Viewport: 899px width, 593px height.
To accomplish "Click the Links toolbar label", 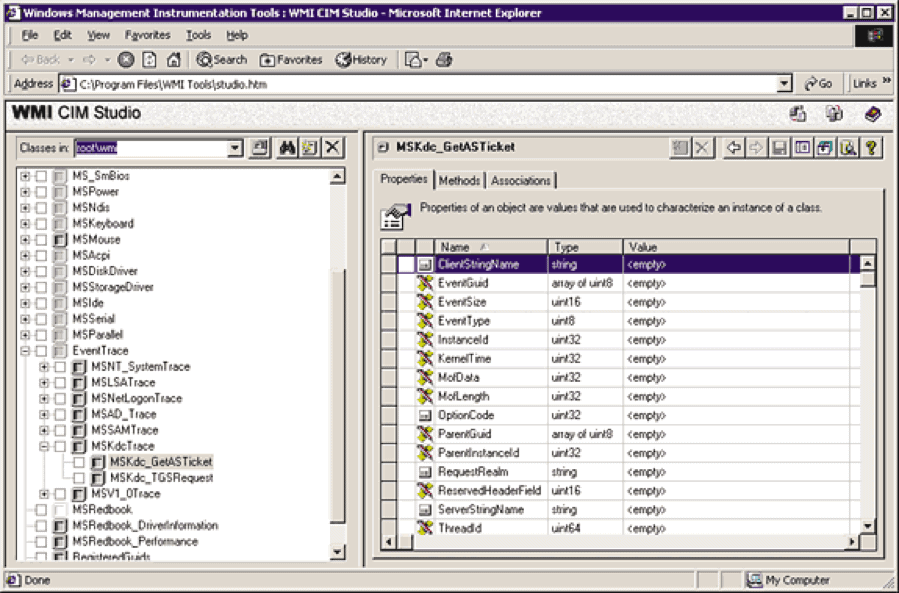I will pos(864,84).
